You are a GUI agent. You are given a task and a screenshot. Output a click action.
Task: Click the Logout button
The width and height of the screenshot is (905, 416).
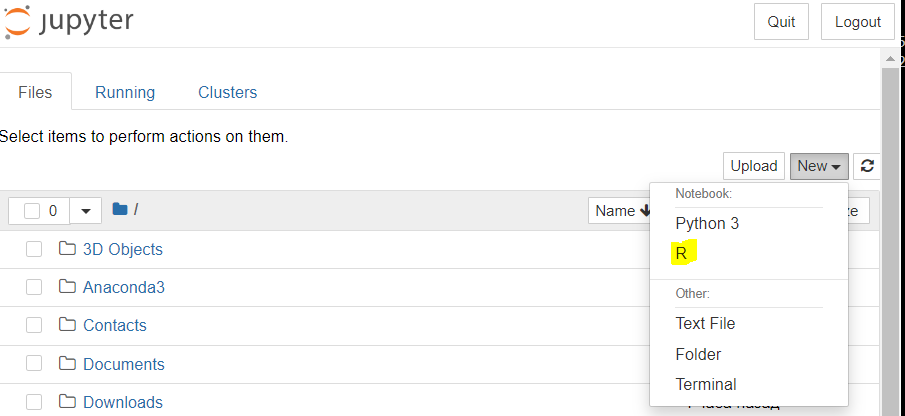click(x=858, y=22)
